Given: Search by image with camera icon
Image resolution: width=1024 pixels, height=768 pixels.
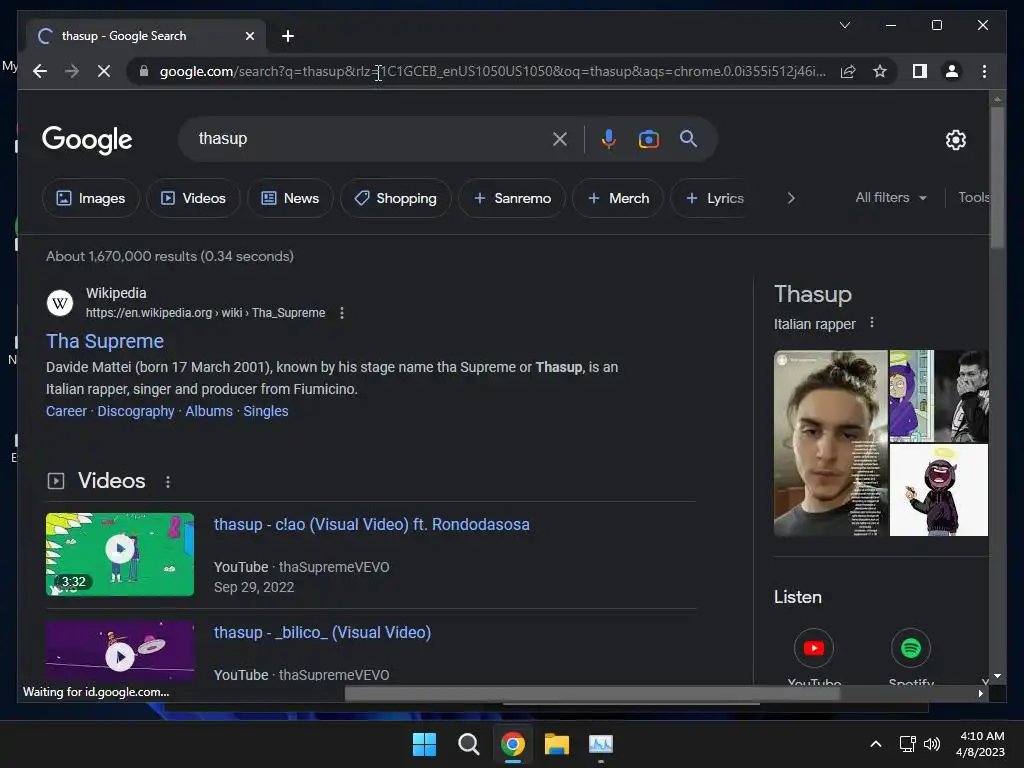Looking at the screenshot, I should [x=648, y=139].
